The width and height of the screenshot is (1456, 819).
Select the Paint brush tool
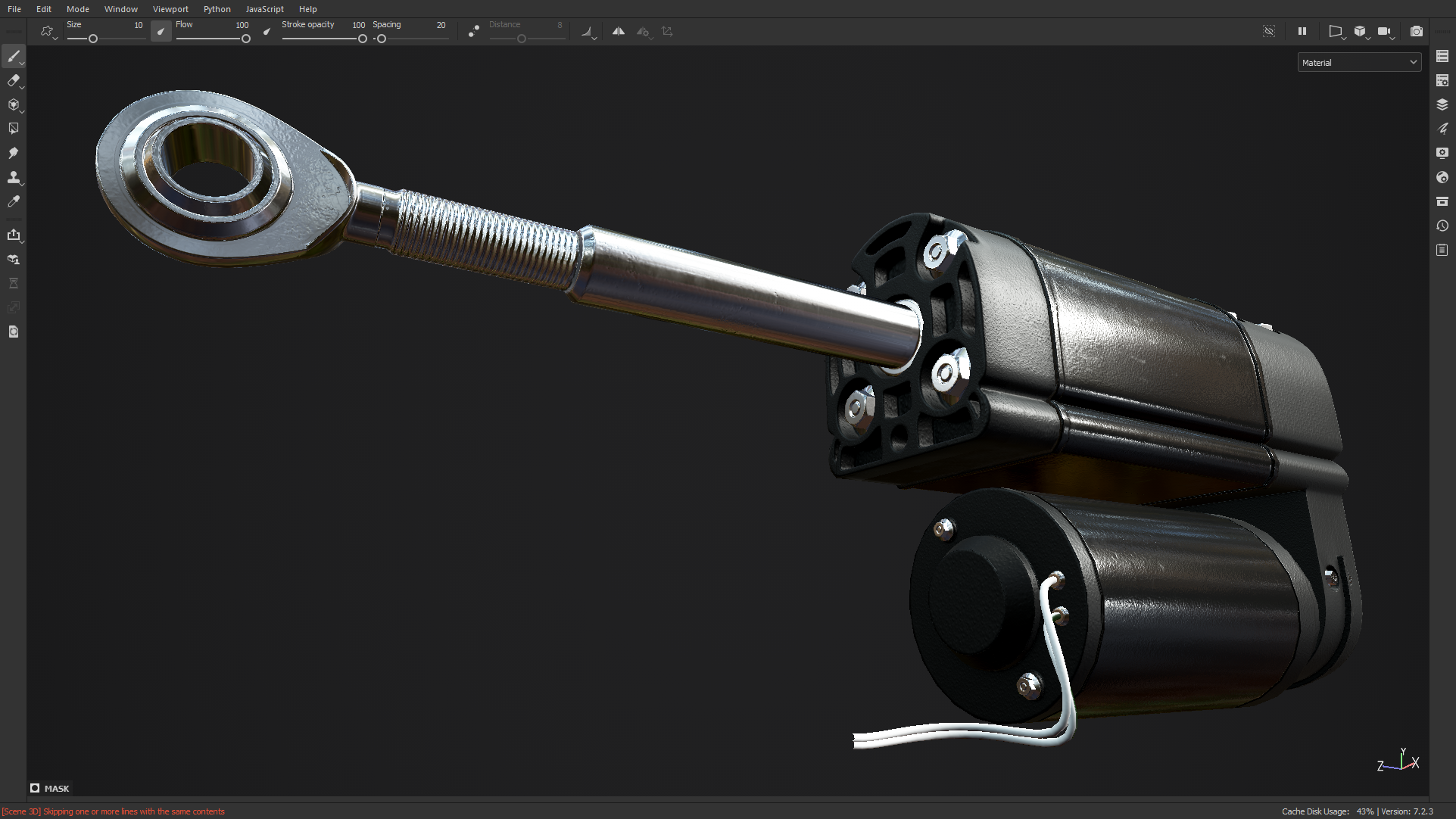click(x=14, y=57)
